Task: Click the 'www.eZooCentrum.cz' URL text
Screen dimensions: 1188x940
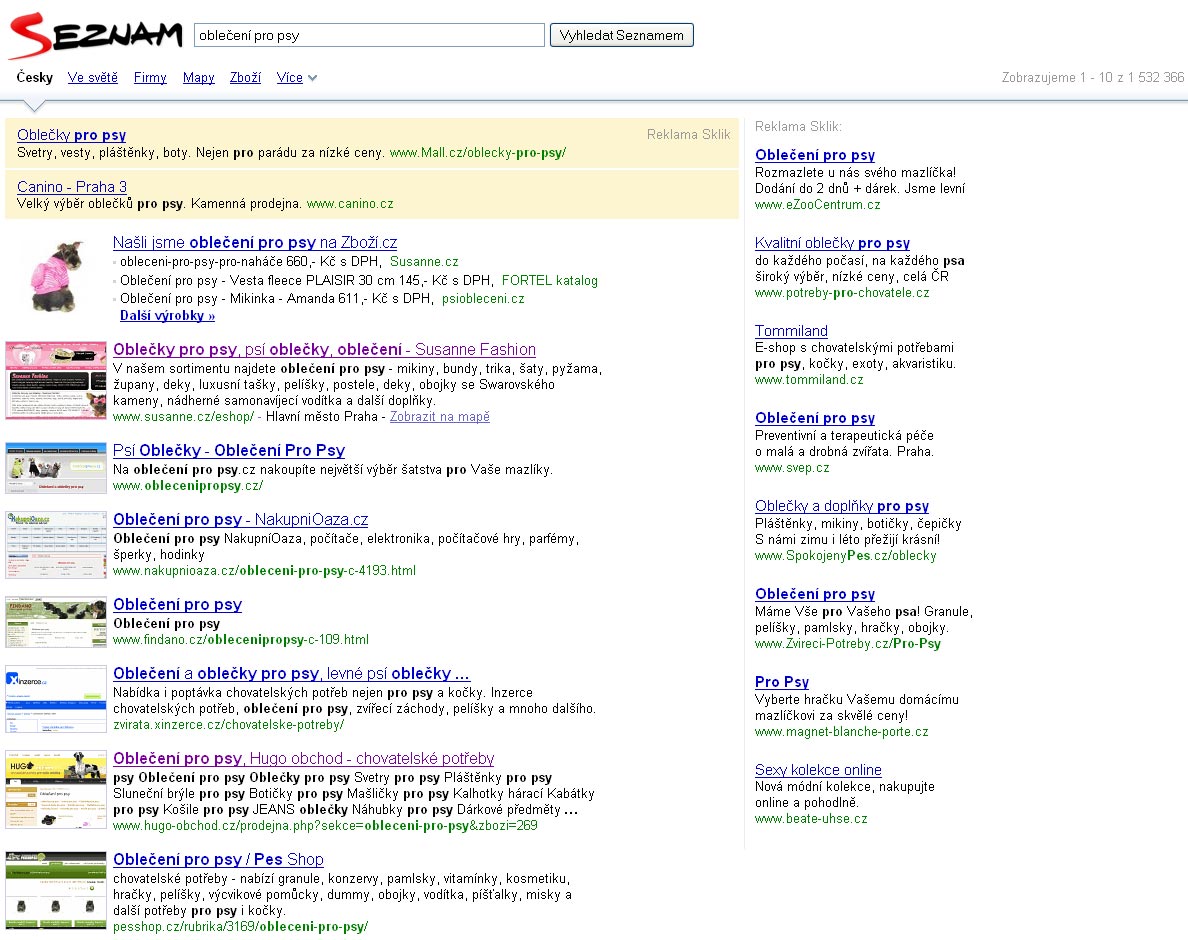Action: [x=818, y=205]
